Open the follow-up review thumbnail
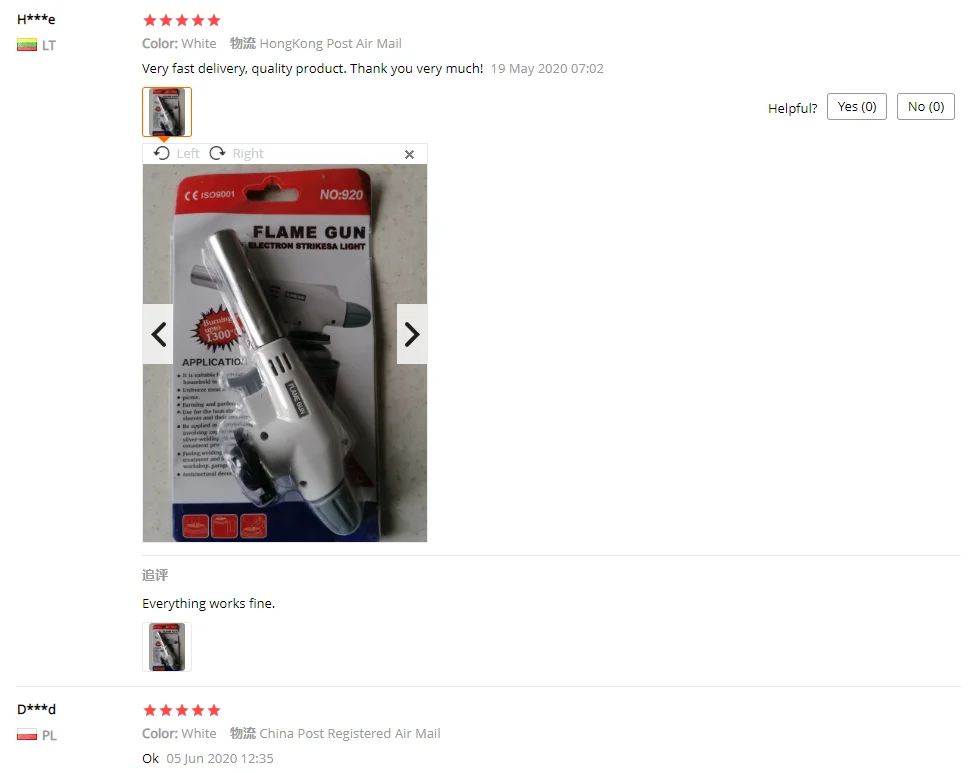Screen dimensions: 970x773 coord(167,647)
